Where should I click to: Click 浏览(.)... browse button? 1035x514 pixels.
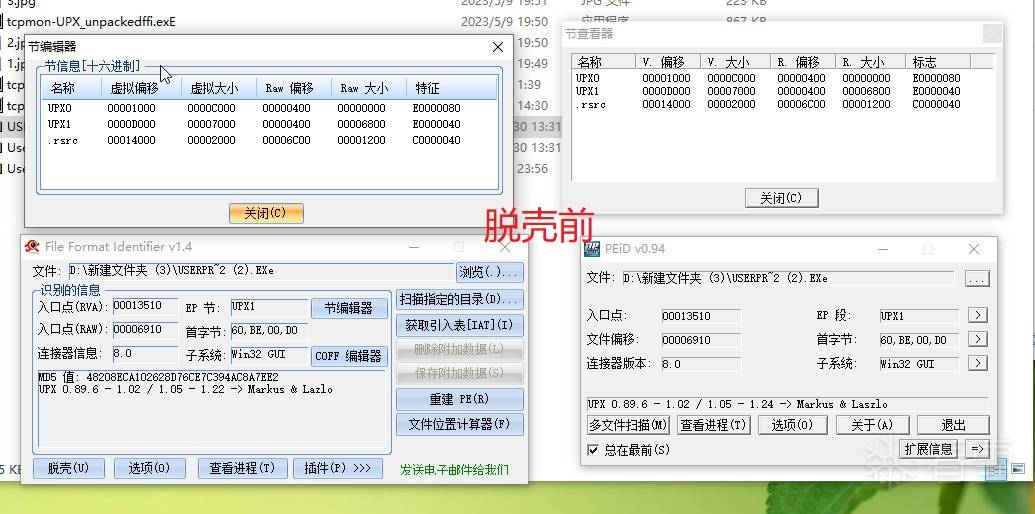click(489, 272)
